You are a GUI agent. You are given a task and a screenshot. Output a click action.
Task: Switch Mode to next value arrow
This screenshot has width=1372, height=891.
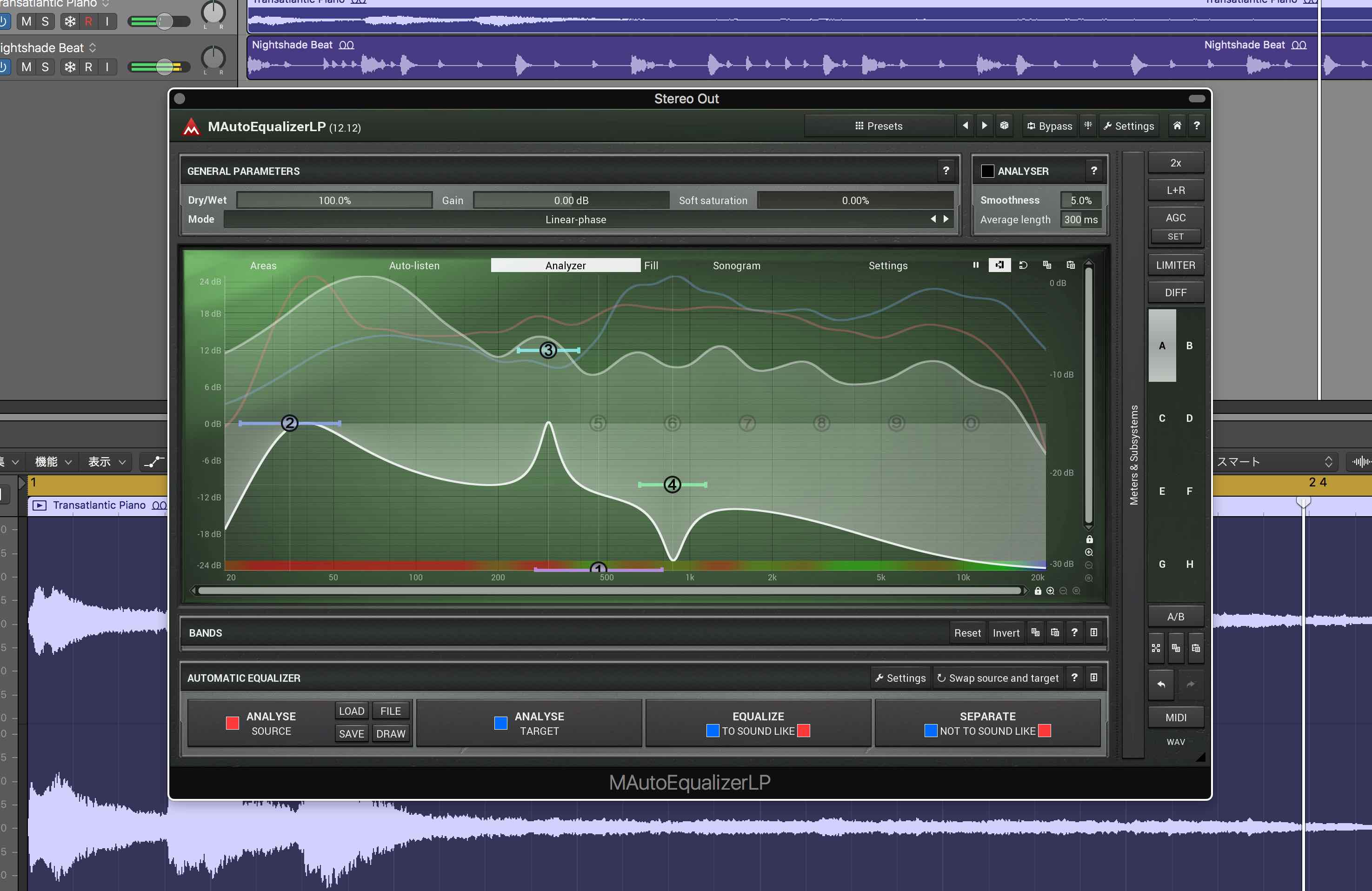pos(946,219)
